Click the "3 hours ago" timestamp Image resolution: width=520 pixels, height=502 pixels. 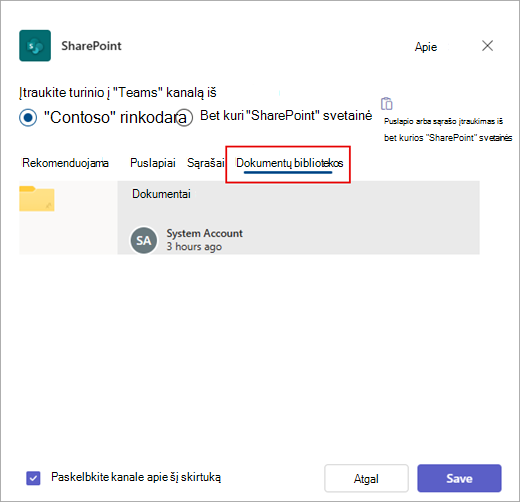pos(194,247)
